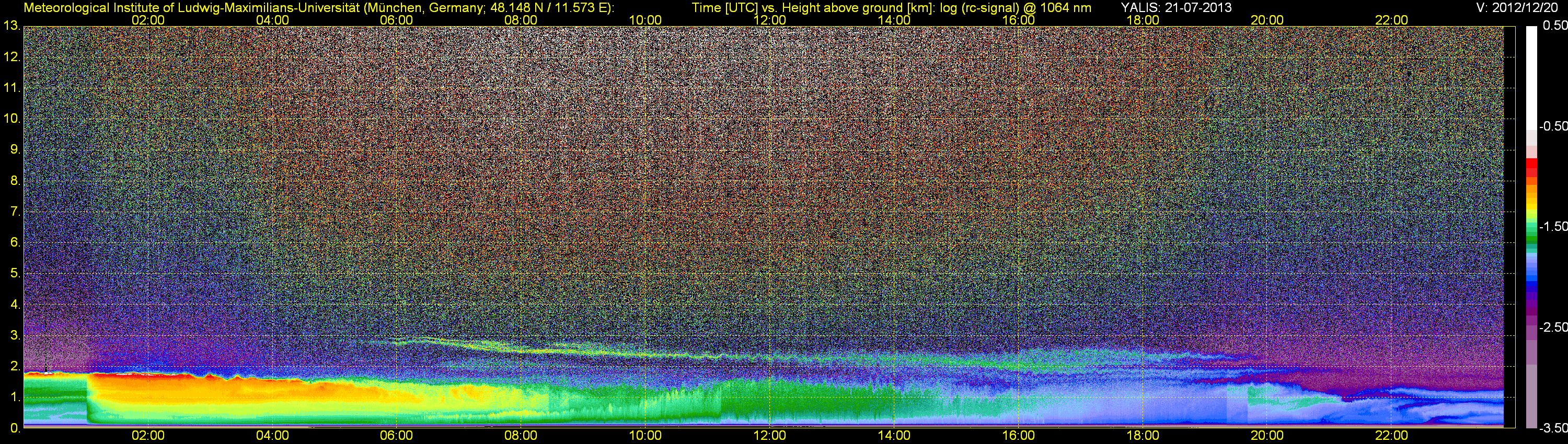1568x444 pixels.
Task: Select '12:00' on the top time axis
Action: [769, 20]
